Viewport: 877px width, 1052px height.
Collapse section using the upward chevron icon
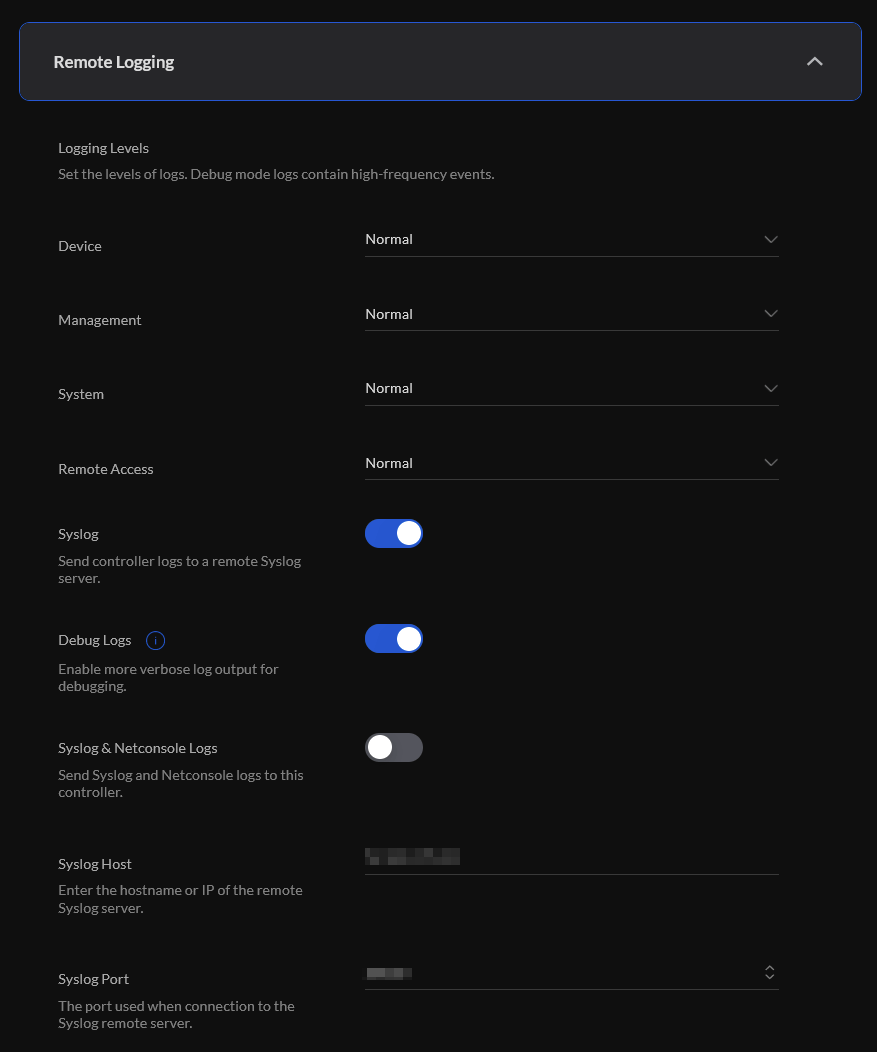[x=815, y=62]
